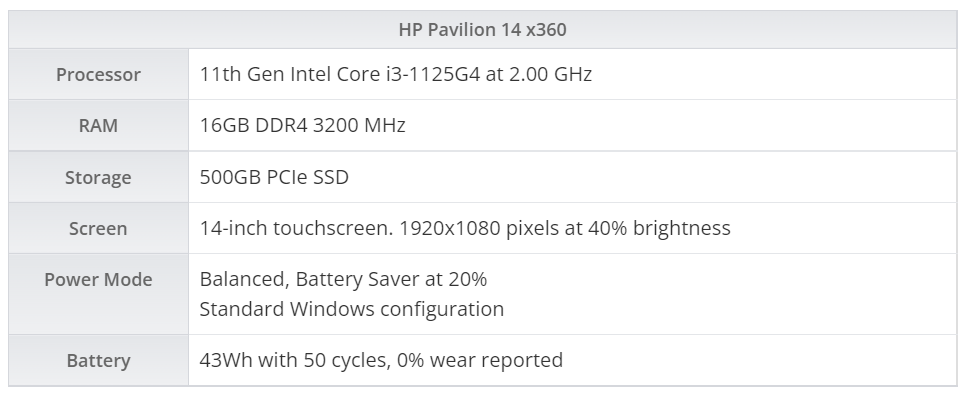Click the 43Wh with 50 cycles text
This screenshot has height=393, width=965.
[295, 360]
